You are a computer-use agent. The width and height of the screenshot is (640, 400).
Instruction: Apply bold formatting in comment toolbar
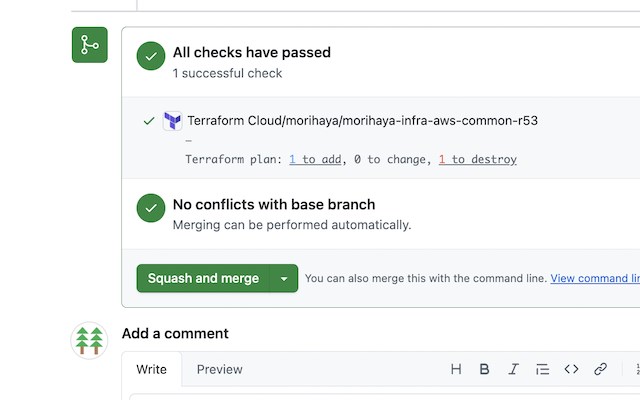click(x=484, y=369)
